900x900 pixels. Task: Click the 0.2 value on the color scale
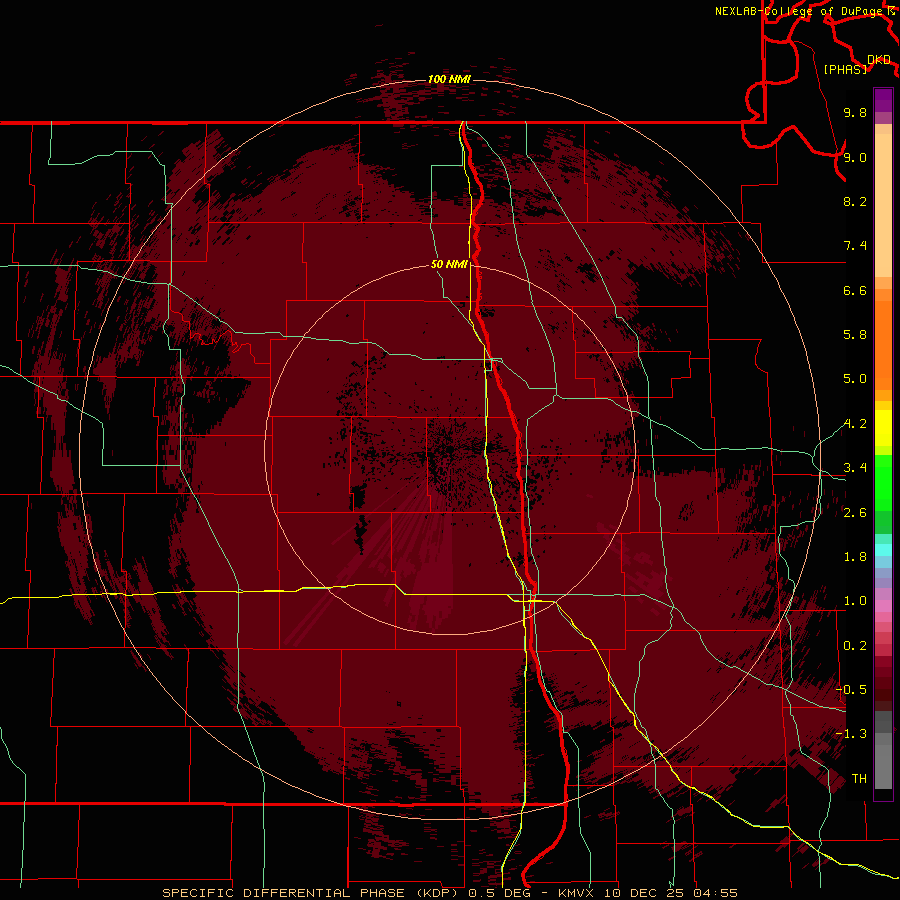pos(855,646)
